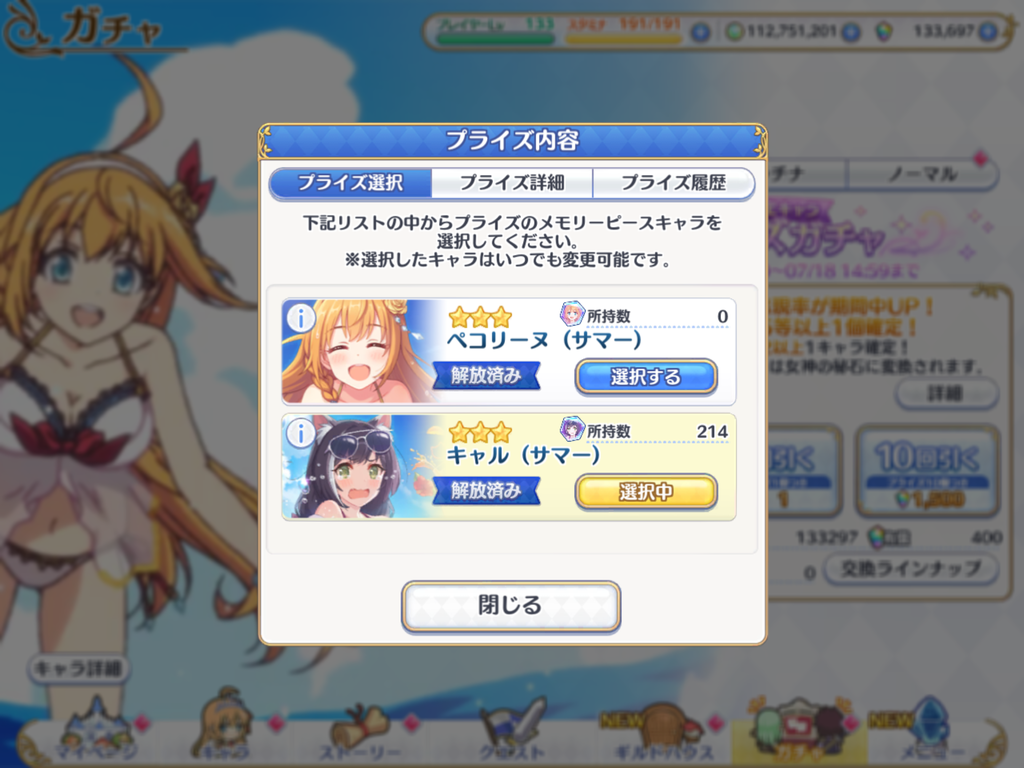Click the キャル memory piece icon
This screenshot has width=1024, height=768.
(571, 429)
